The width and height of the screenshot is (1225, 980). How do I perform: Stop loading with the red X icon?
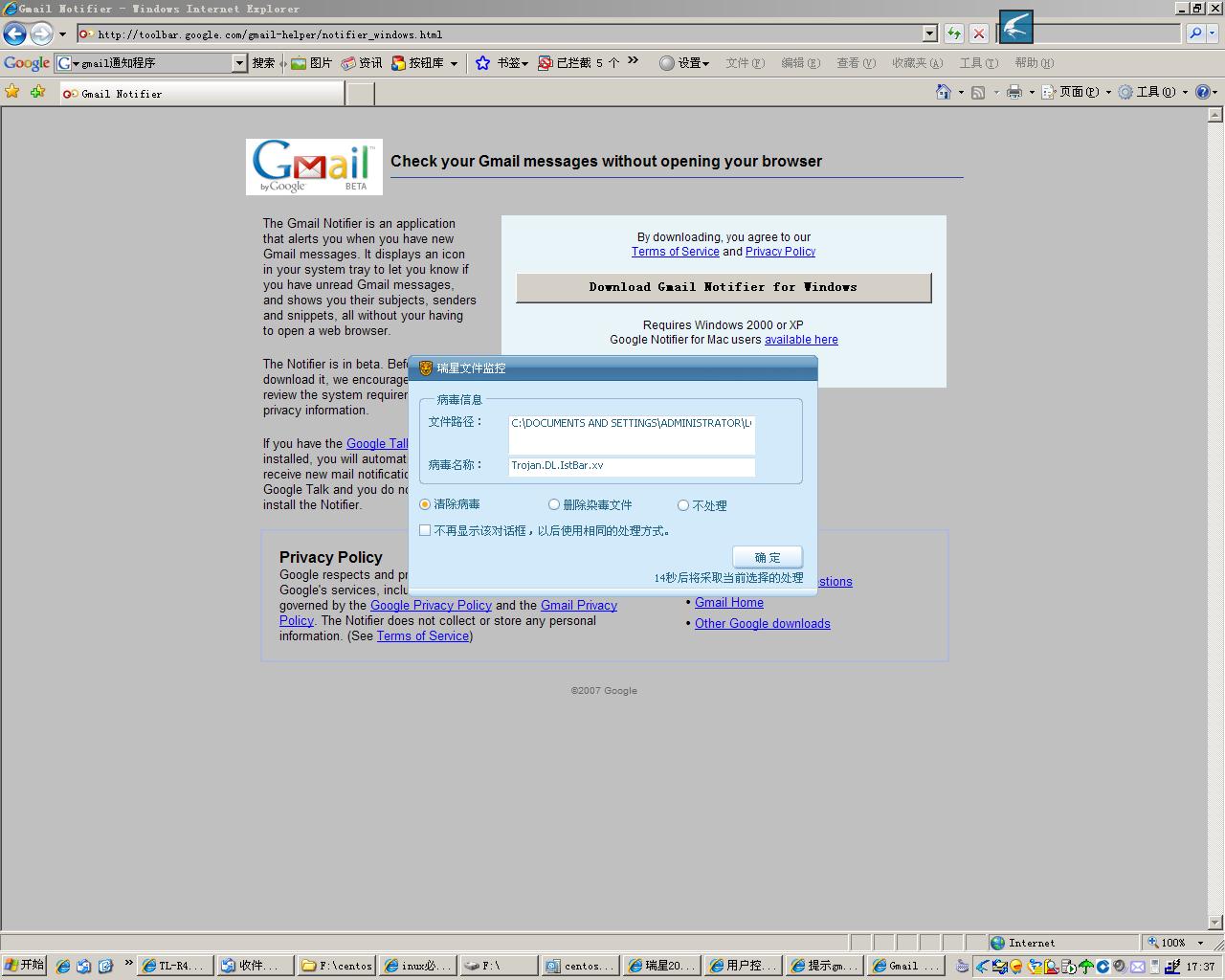pyautogui.click(x=979, y=33)
